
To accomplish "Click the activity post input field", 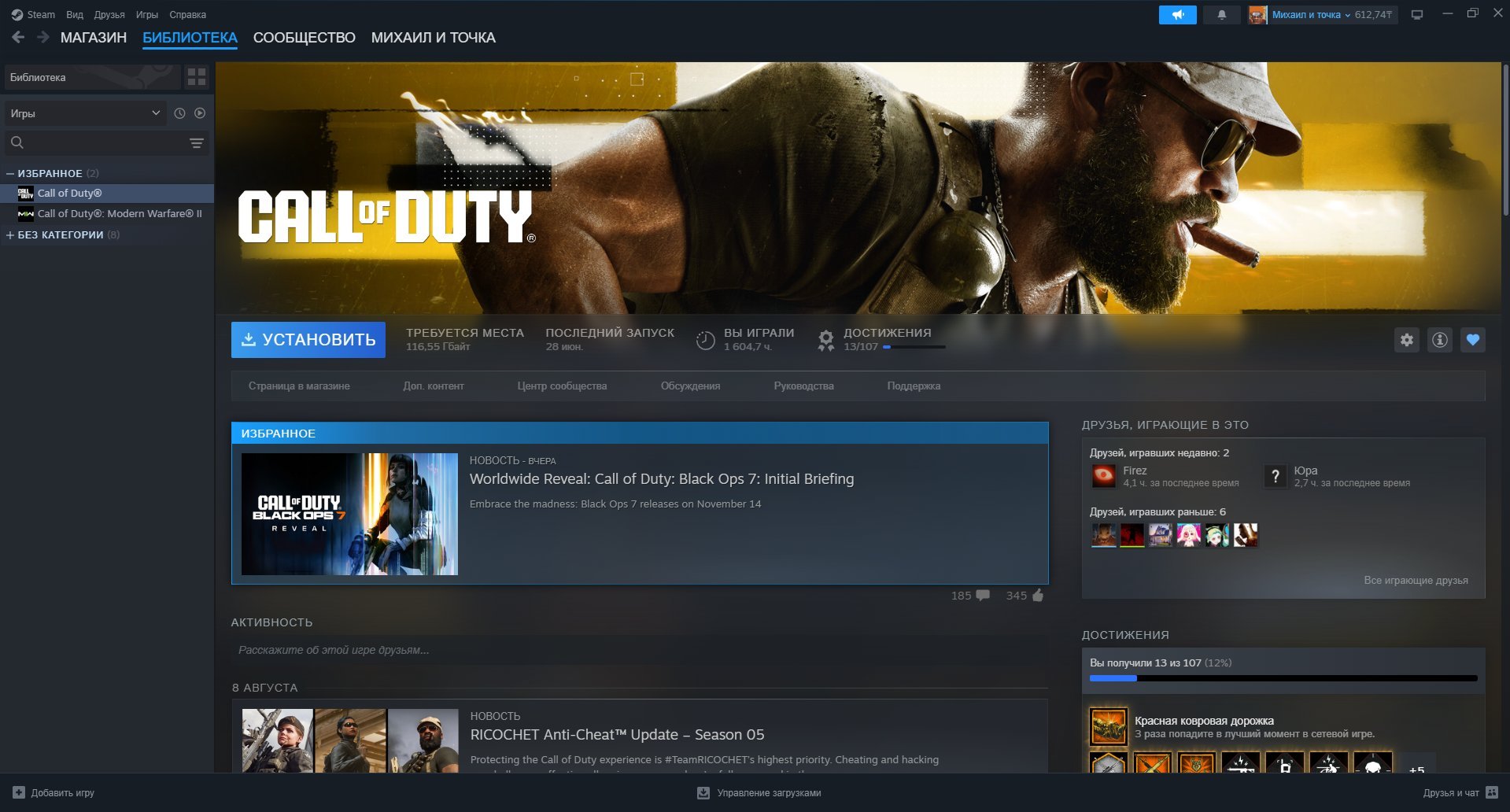I will [640, 651].
